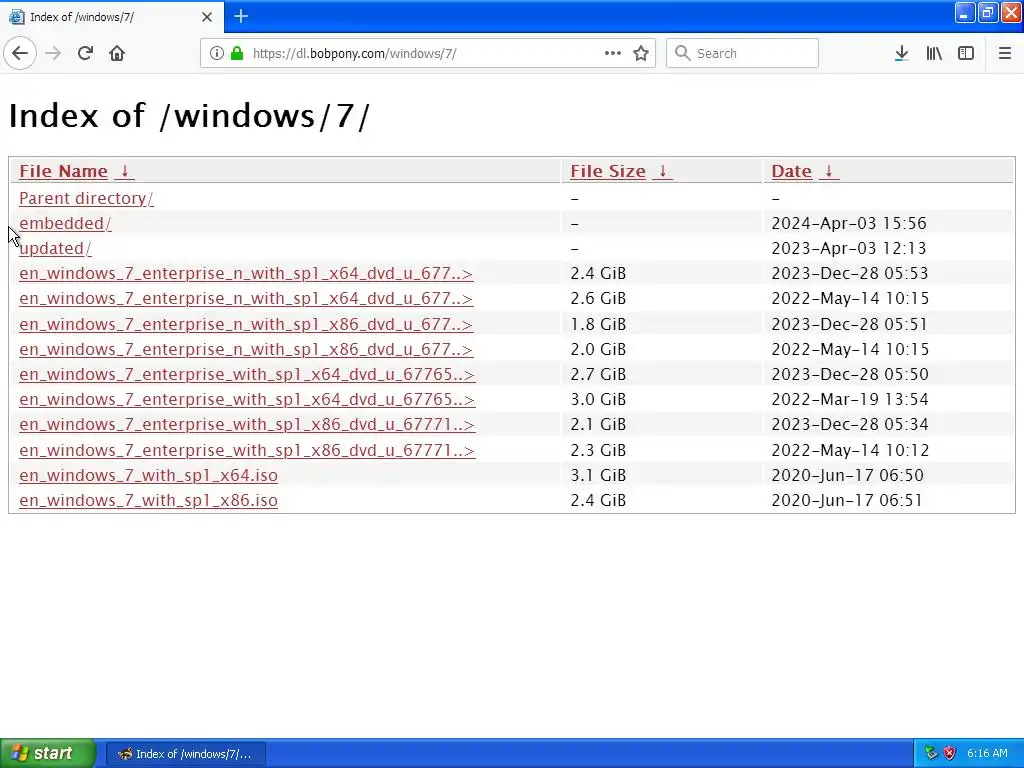Open the home page icon
This screenshot has height=768, width=1024.
click(x=117, y=53)
